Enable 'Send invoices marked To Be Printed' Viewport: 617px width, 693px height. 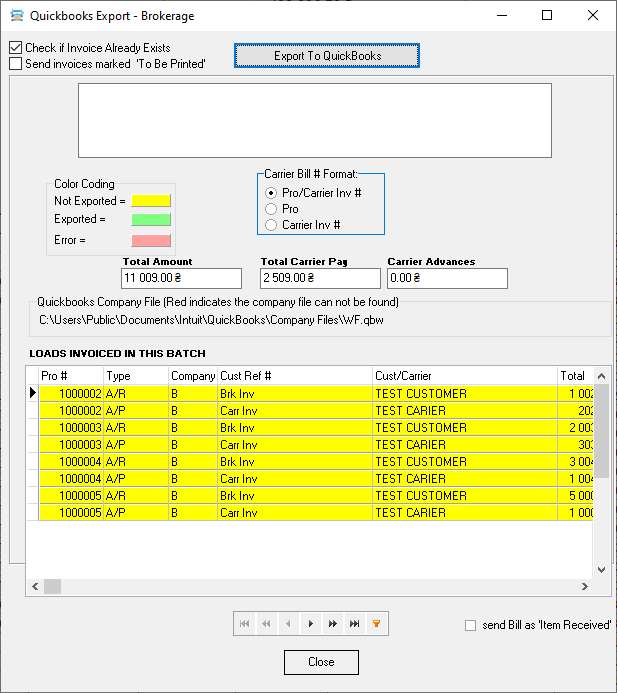(x=15, y=64)
